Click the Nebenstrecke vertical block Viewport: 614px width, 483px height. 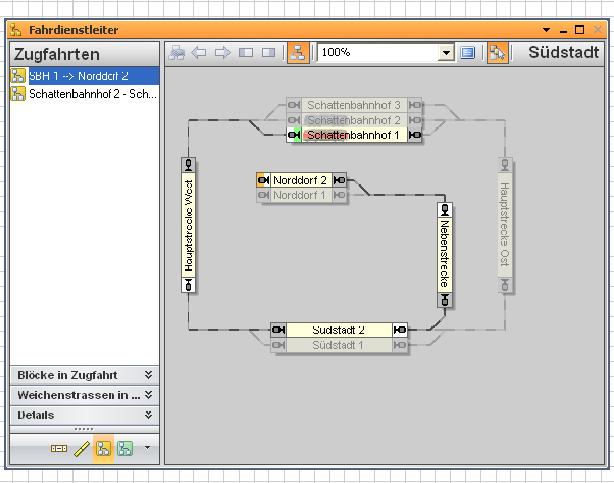pos(445,255)
